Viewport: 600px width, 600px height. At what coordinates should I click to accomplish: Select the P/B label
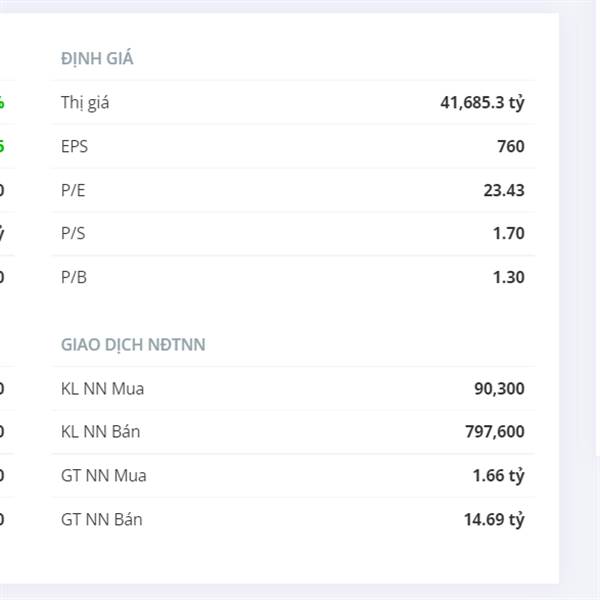point(74,277)
